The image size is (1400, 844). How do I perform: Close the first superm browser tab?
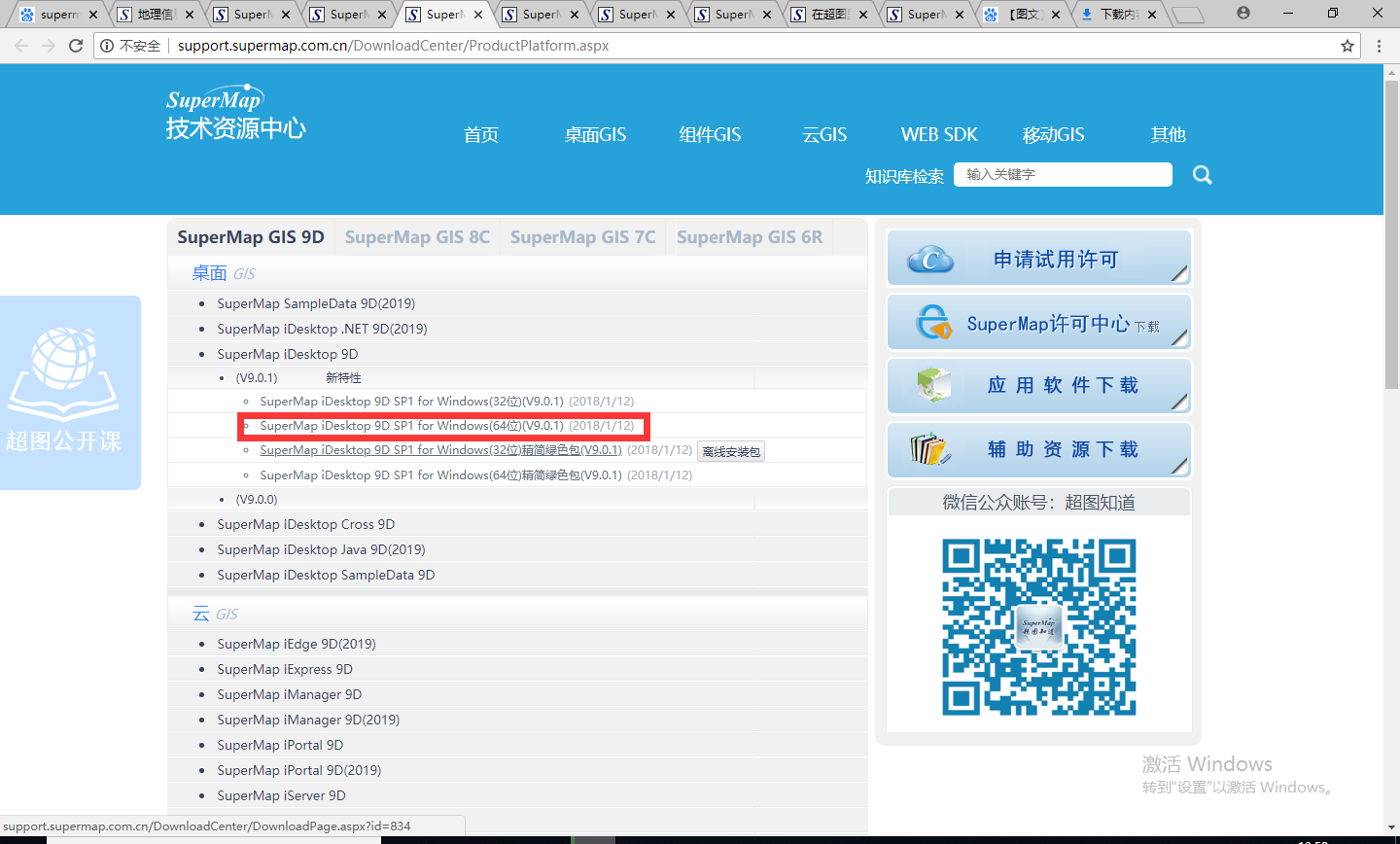coord(93,15)
